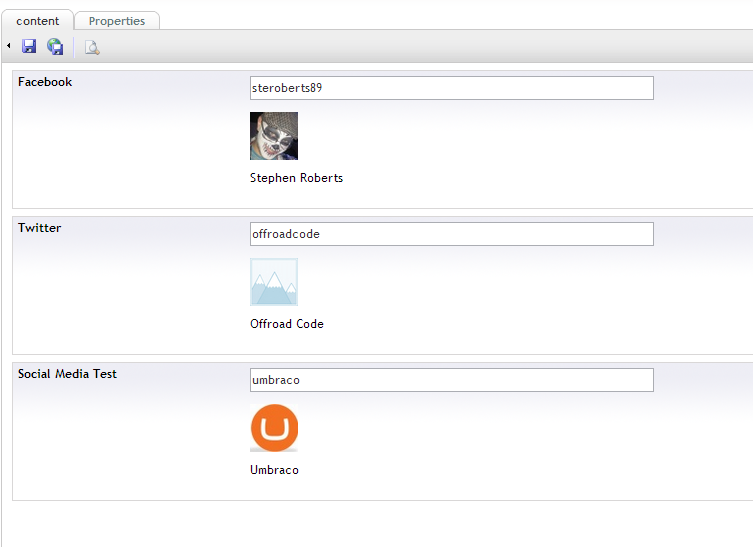
Task: Click the Preview page magnifier icon
Action: coord(92,48)
